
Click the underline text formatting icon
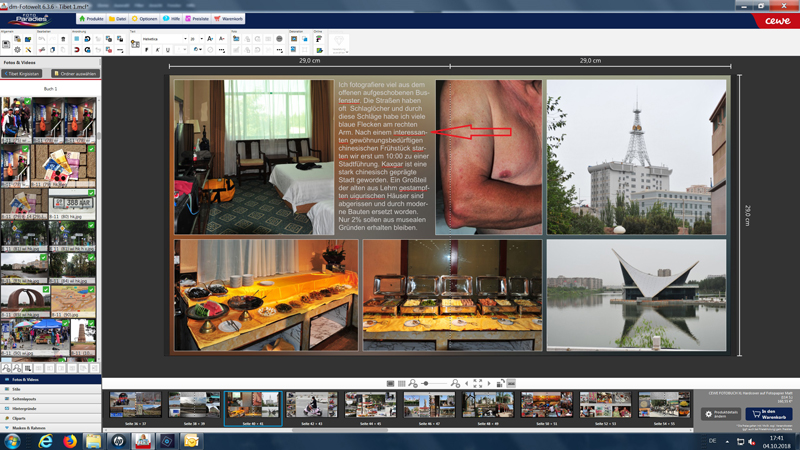167,50
